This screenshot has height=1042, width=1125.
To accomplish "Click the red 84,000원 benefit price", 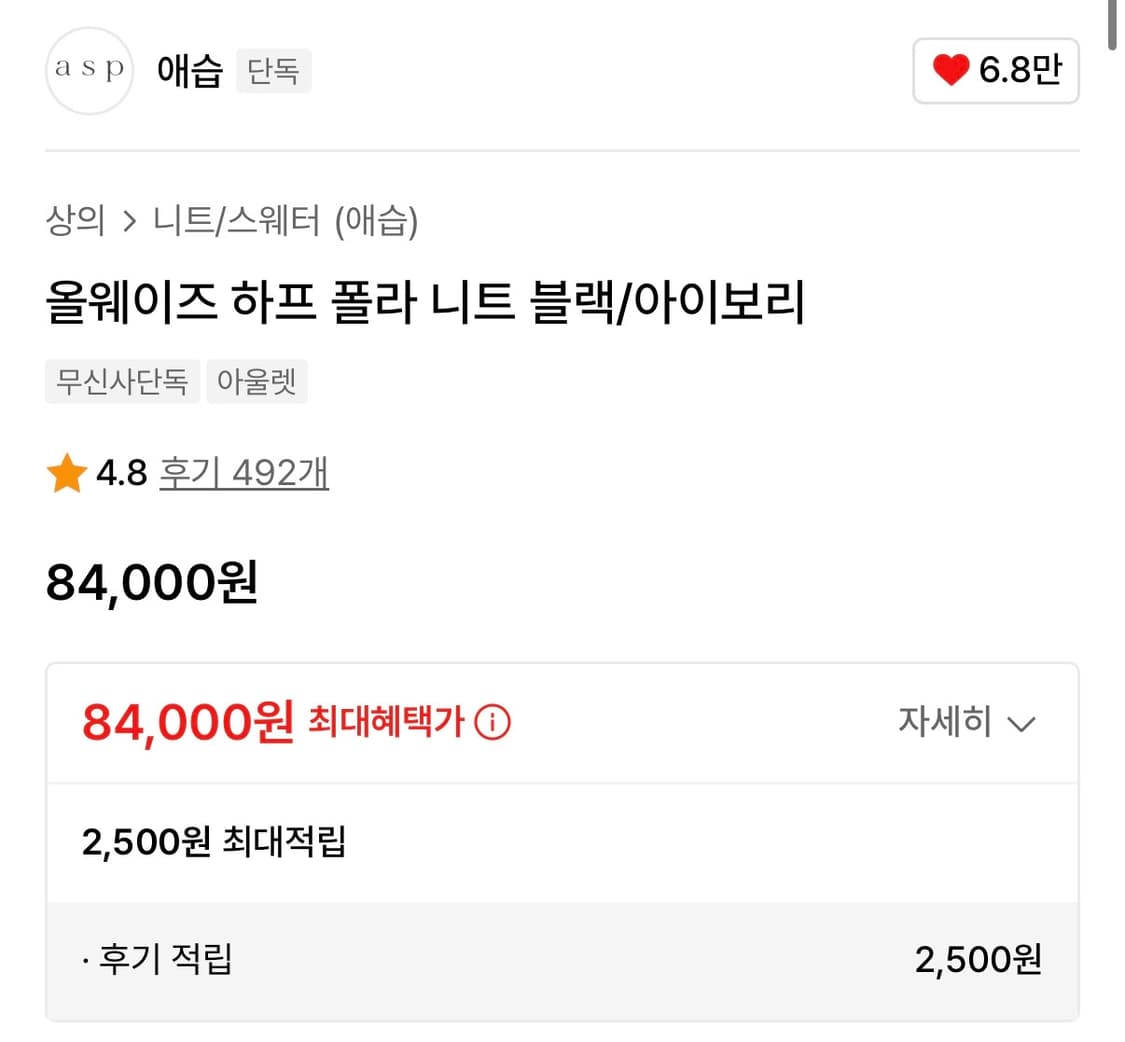I will 188,721.
